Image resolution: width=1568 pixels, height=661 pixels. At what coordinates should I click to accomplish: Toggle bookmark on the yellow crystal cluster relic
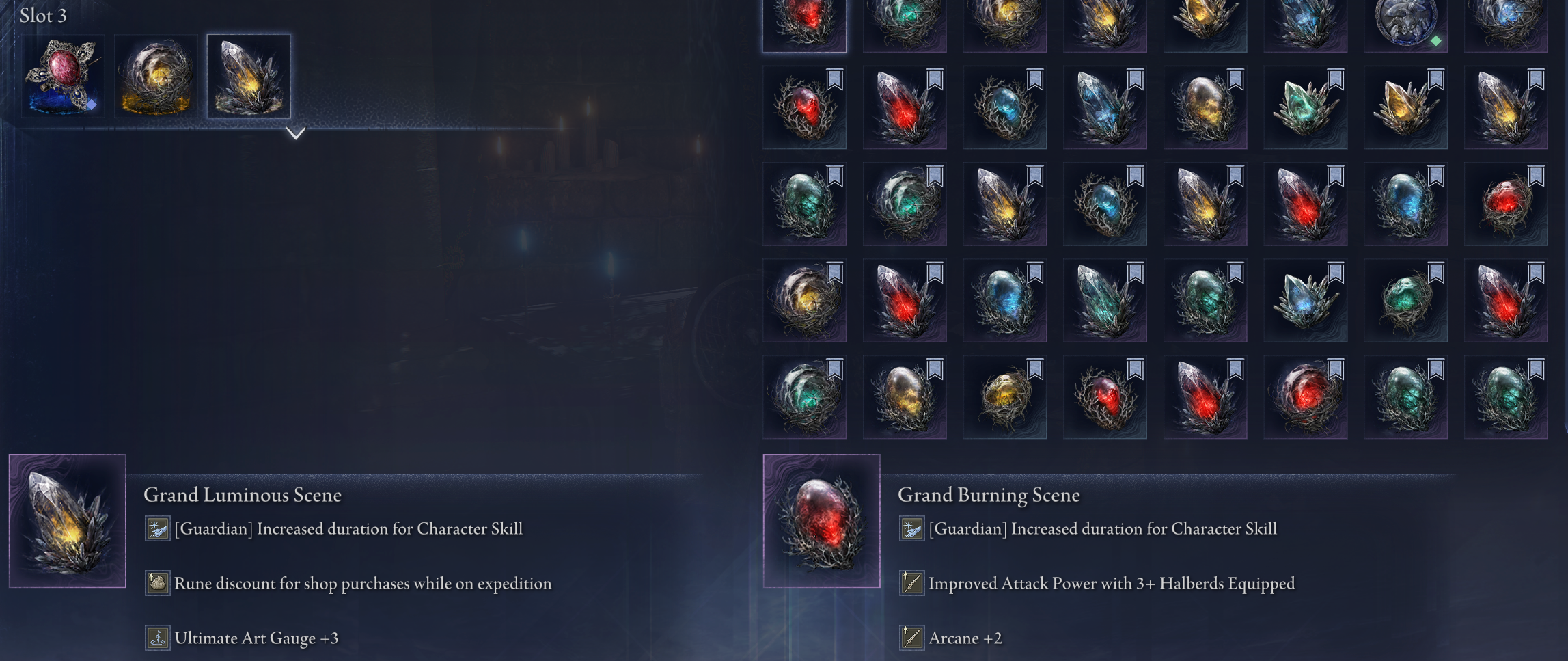point(1436,79)
